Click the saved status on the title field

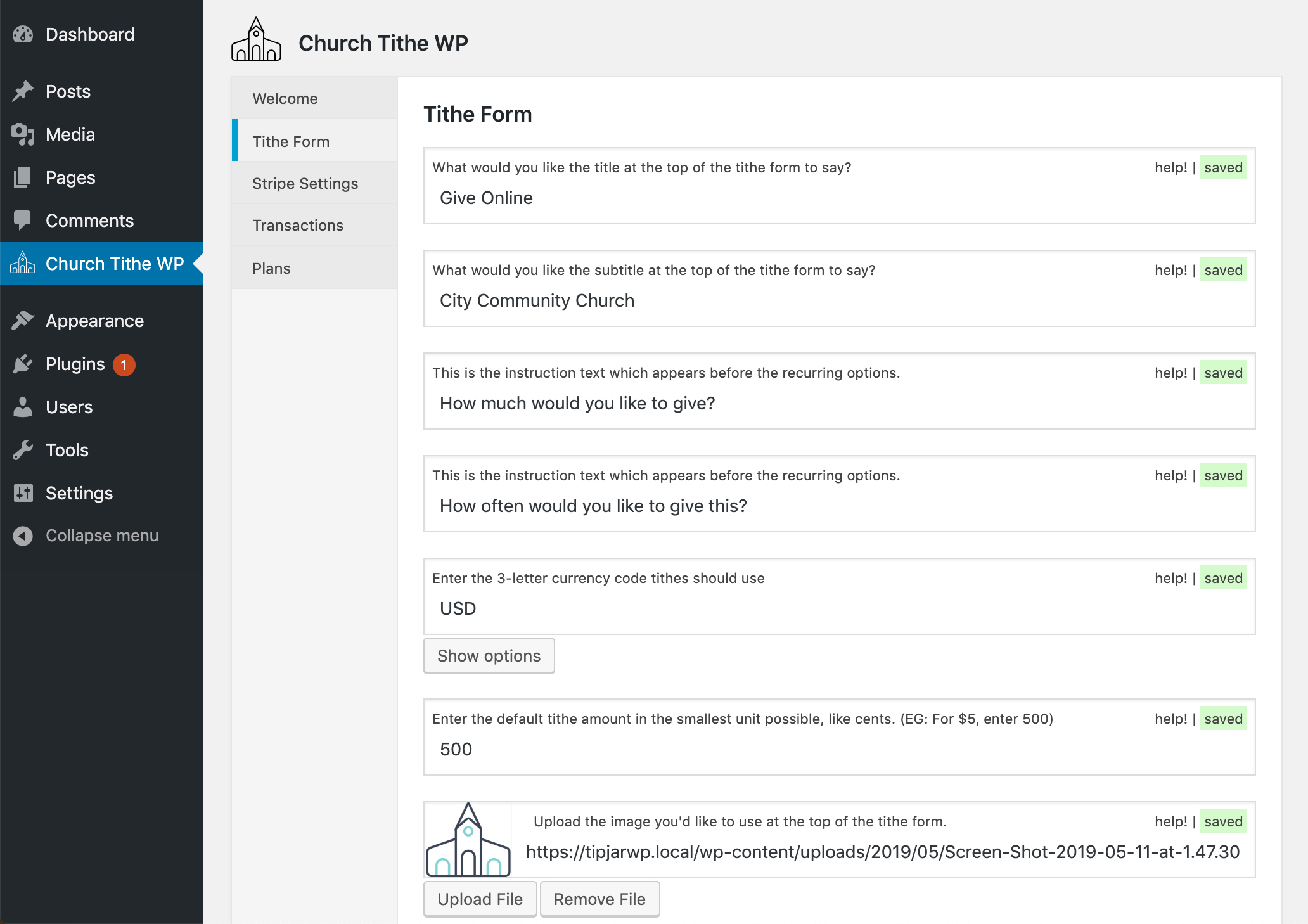click(1223, 167)
